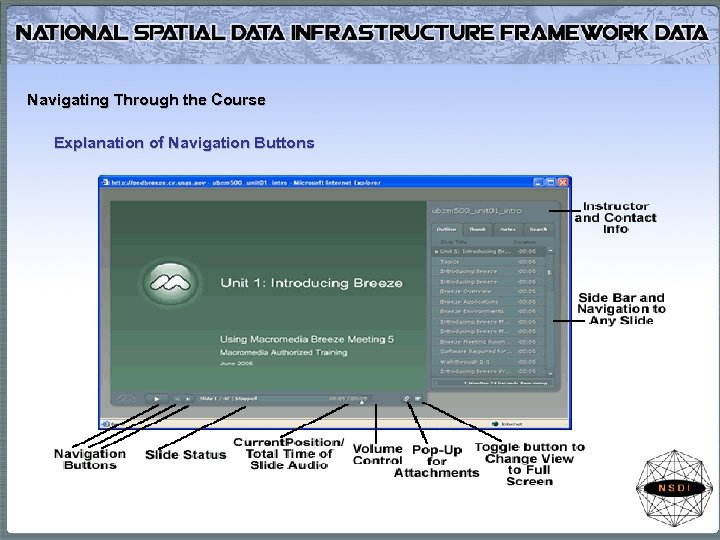Click the 'ubzm500_unit01_intro' presentation title
The height and width of the screenshot is (540, 720).
coord(477,211)
